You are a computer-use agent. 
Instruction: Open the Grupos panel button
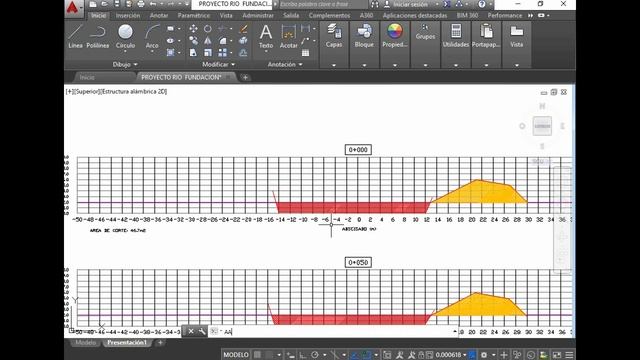(x=425, y=32)
